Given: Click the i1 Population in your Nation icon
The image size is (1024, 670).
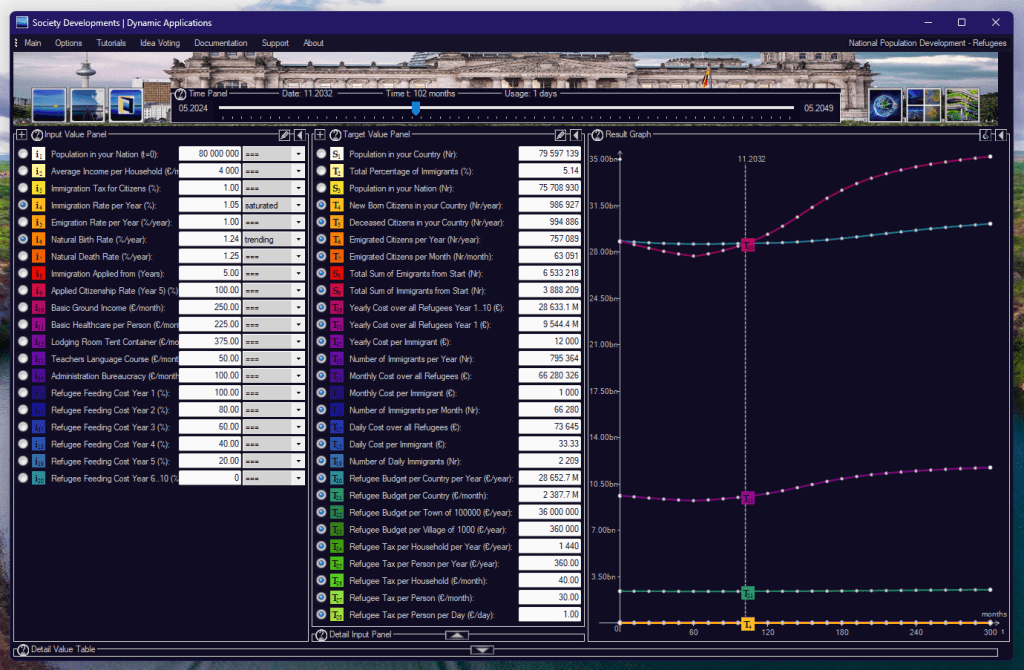Looking at the screenshot, I should (x=39, y=154).
